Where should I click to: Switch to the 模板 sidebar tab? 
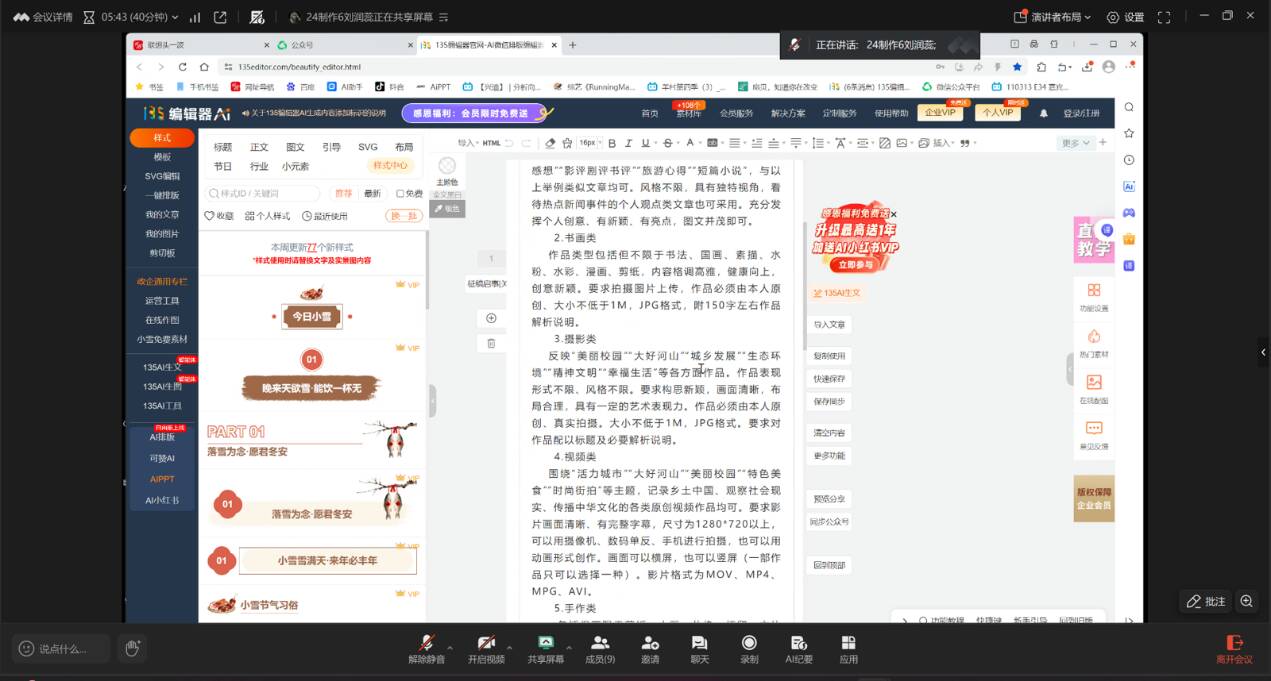click(x=162, y=157)
